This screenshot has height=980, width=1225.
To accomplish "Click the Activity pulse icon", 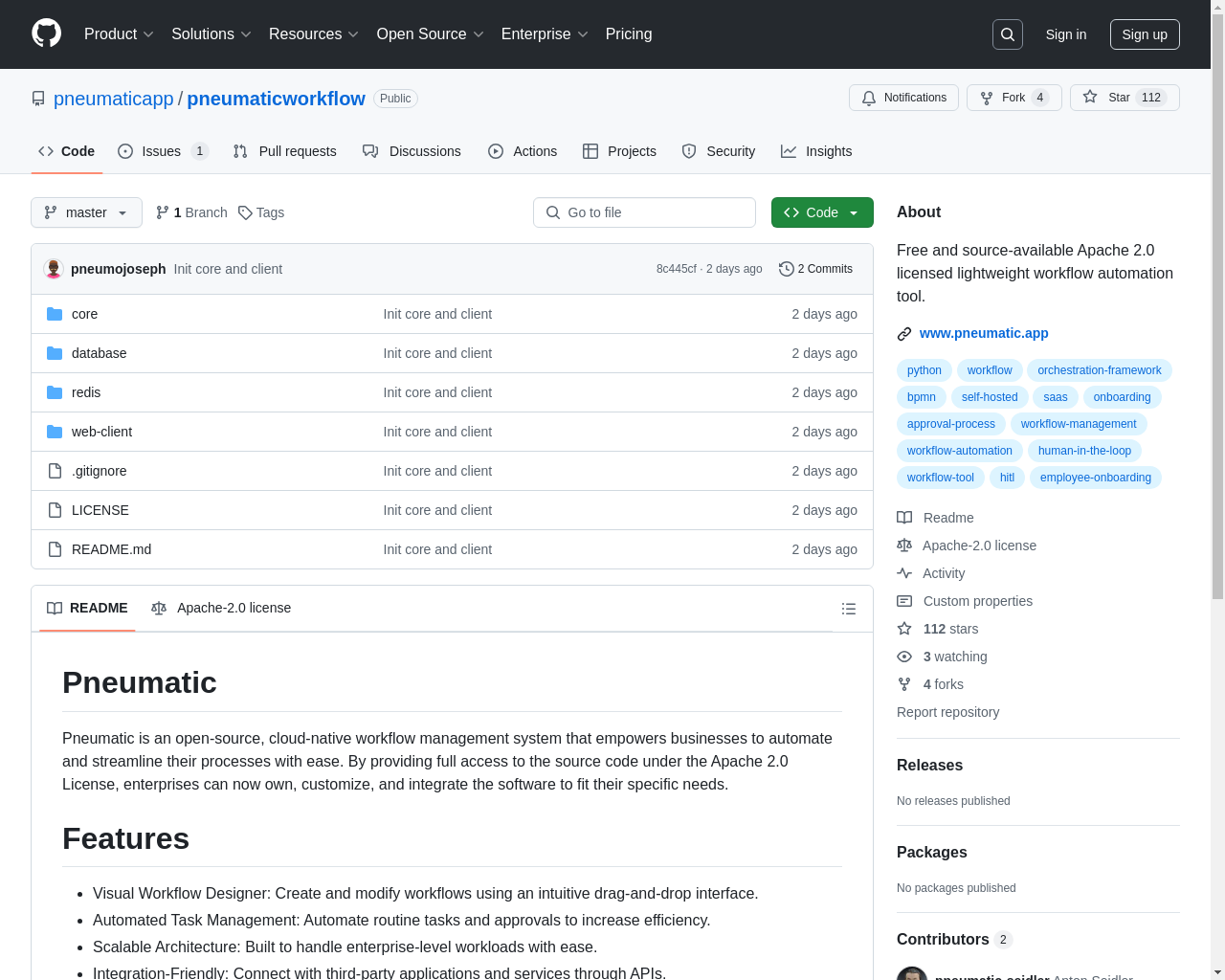I will point(904,573).
